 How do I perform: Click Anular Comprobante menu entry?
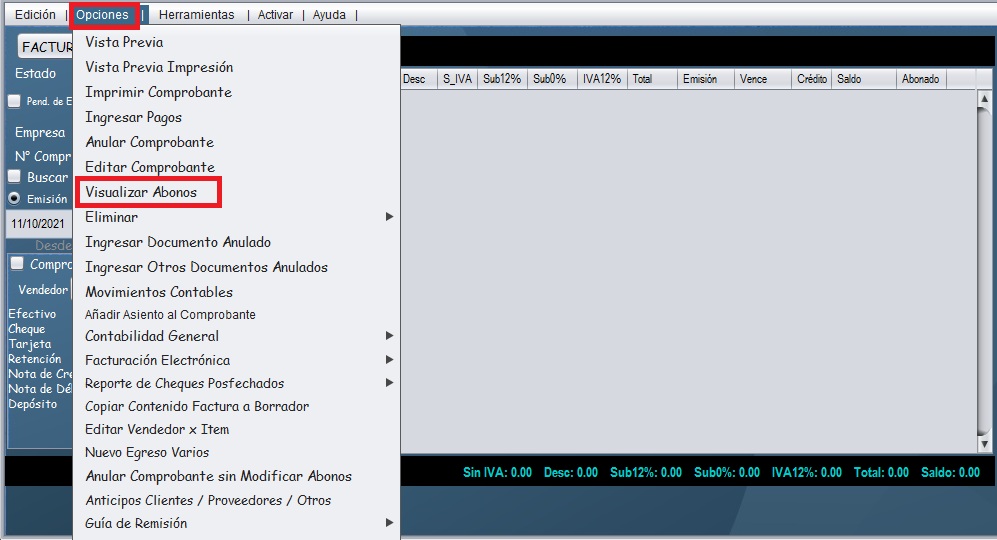(x=149, y=142)
